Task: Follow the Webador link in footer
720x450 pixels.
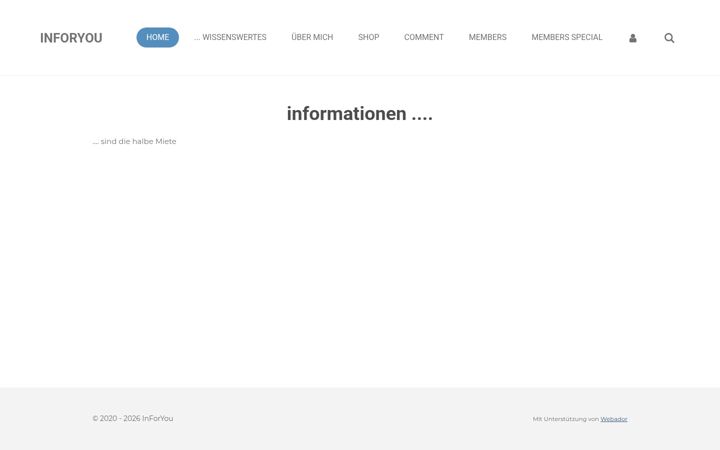Action: [x=614, y=419]
